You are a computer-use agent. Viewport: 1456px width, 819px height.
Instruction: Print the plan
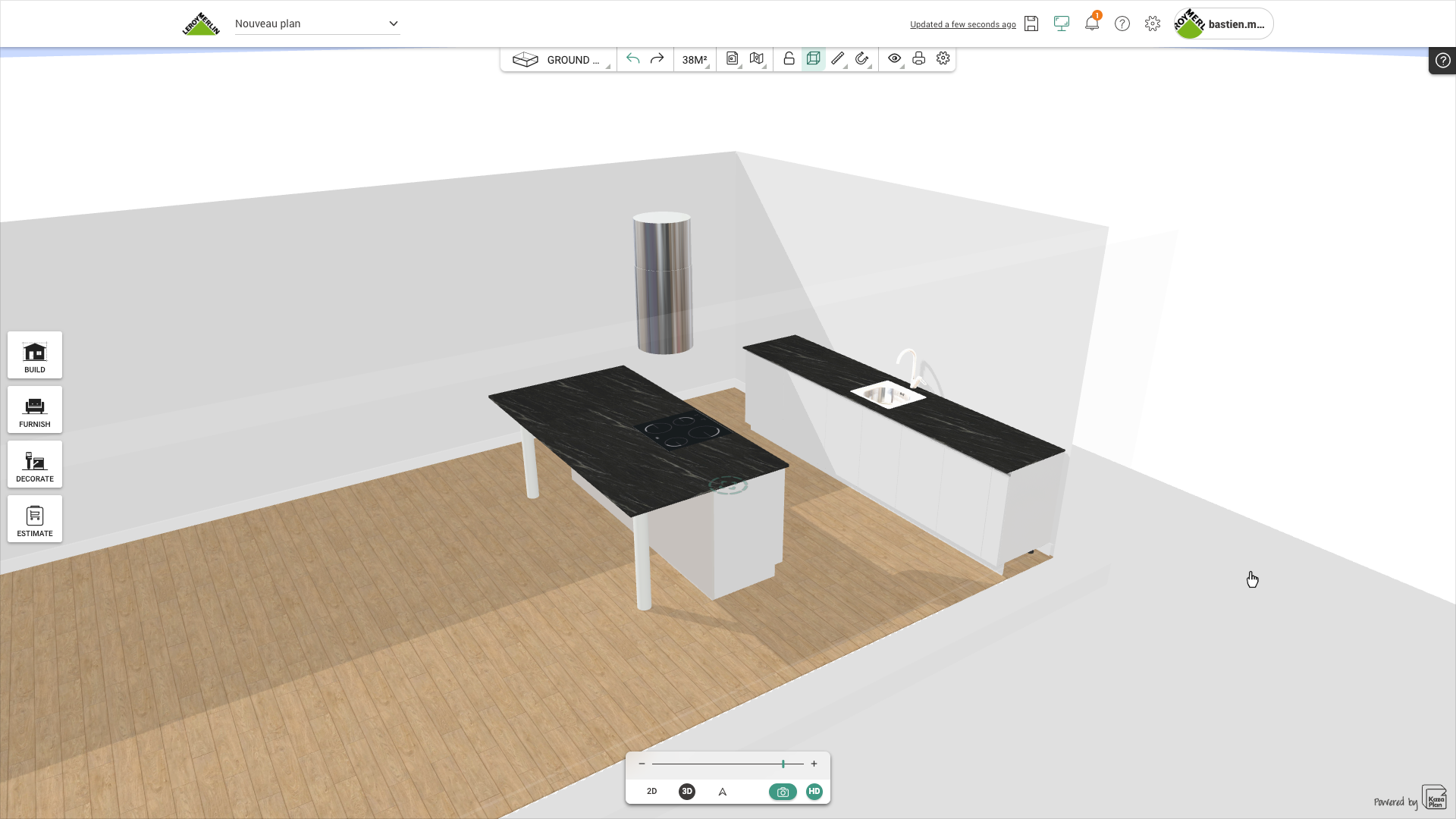tap(919, 58)
